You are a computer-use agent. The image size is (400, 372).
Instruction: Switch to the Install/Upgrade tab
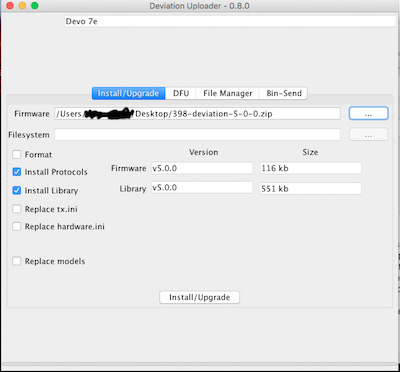[128, 93]
